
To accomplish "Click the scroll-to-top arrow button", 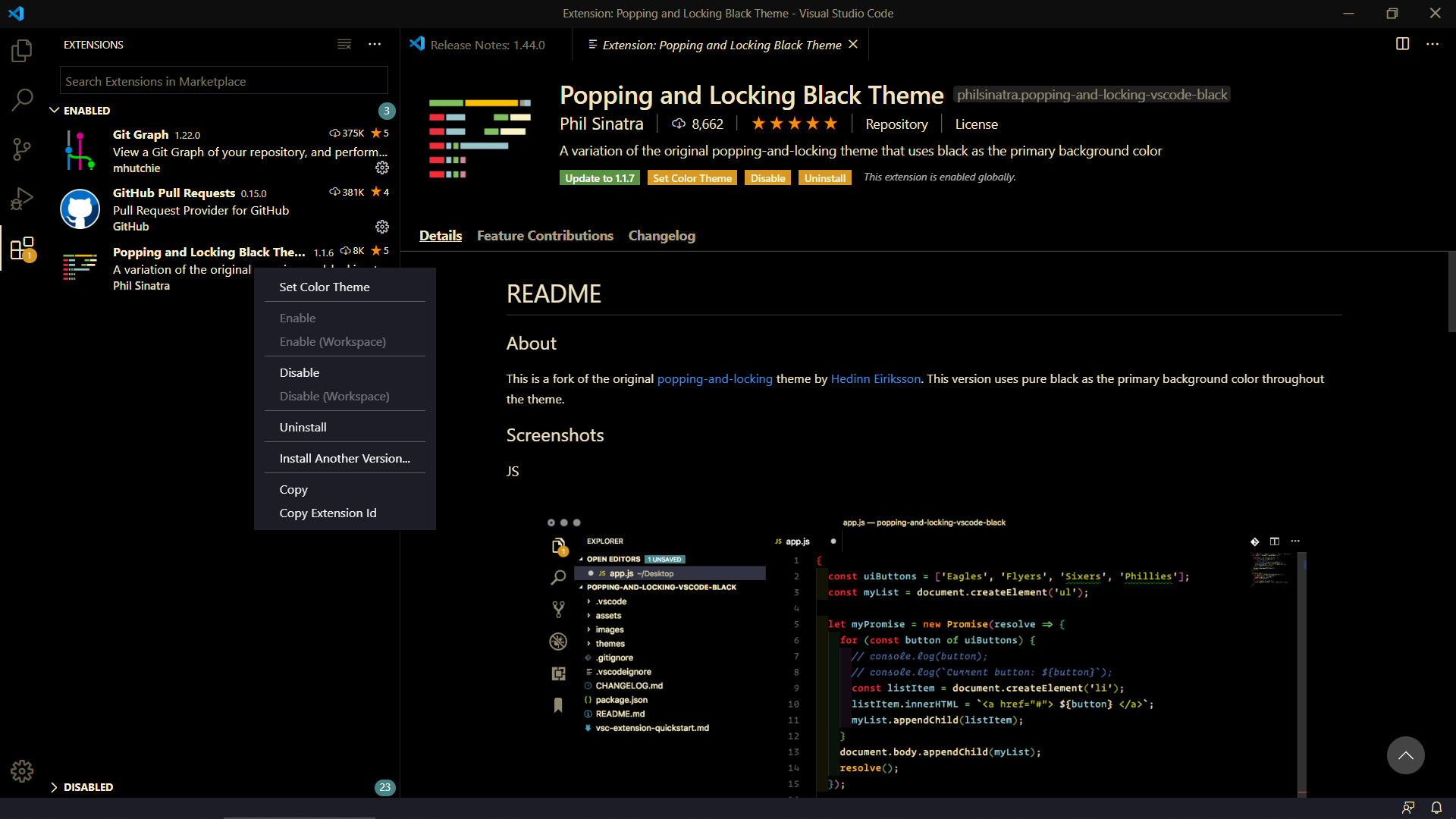I will tap(1405, 755).
